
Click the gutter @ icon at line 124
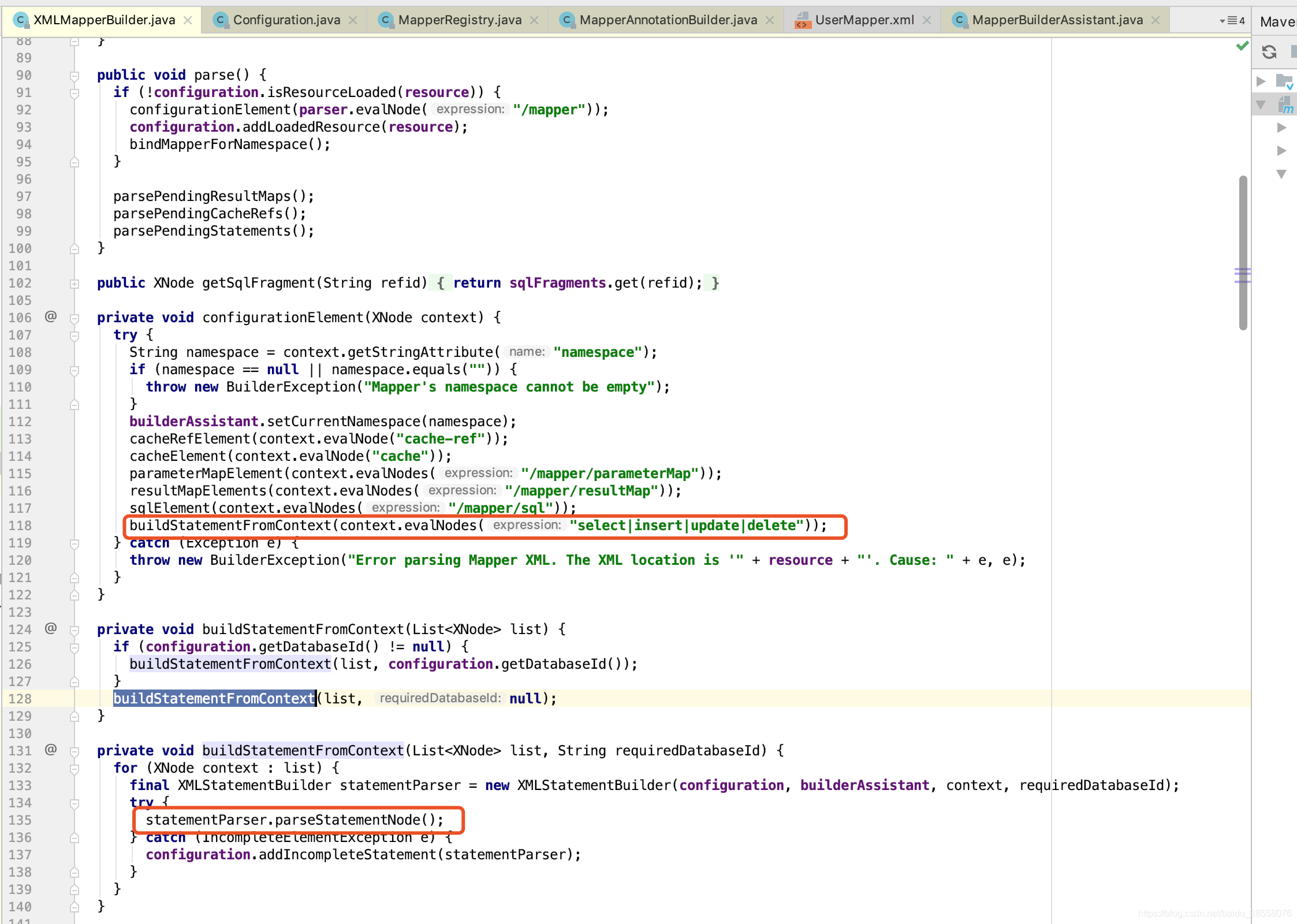click(51, 628)
